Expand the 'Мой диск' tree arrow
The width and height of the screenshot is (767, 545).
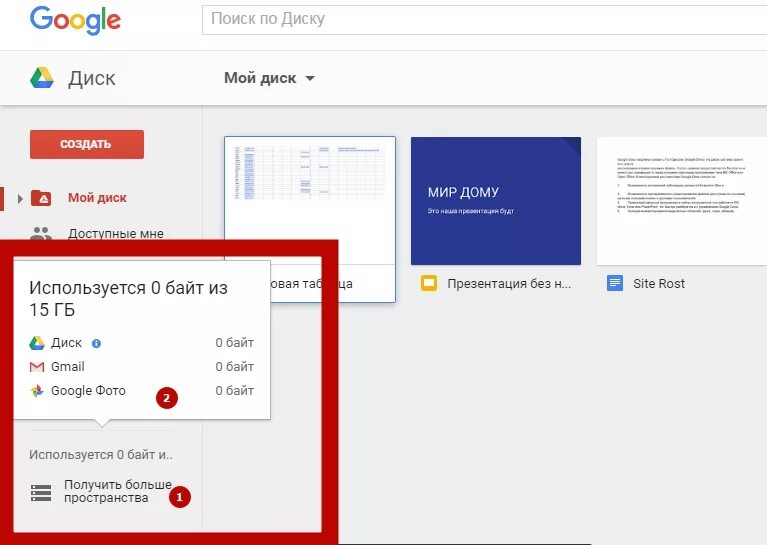point(20,199)
